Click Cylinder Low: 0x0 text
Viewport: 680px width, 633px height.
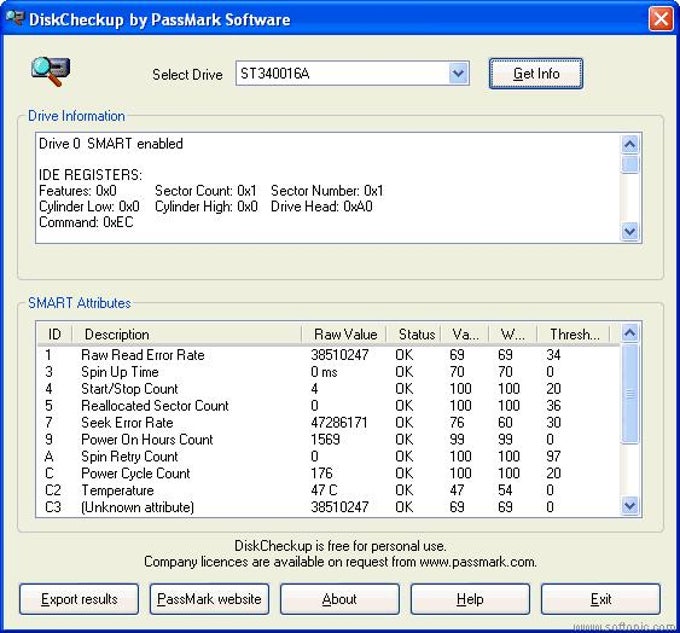click(x=89, y=206)
